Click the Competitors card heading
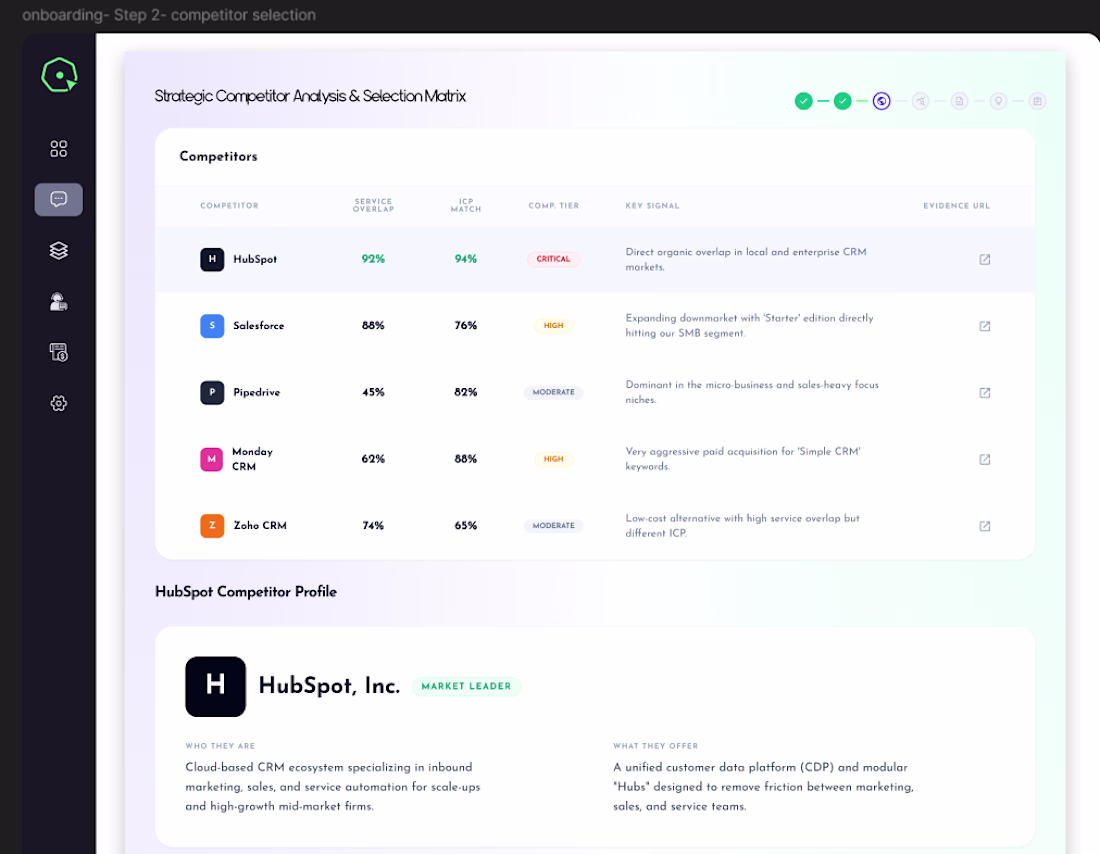1100x854 pixels. tap(218, 156)
